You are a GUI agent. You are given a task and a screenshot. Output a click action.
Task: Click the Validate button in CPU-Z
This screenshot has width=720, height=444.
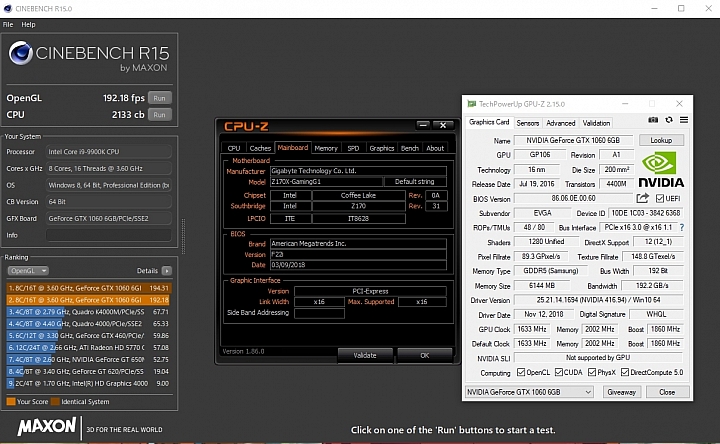[x=365, y=355]
